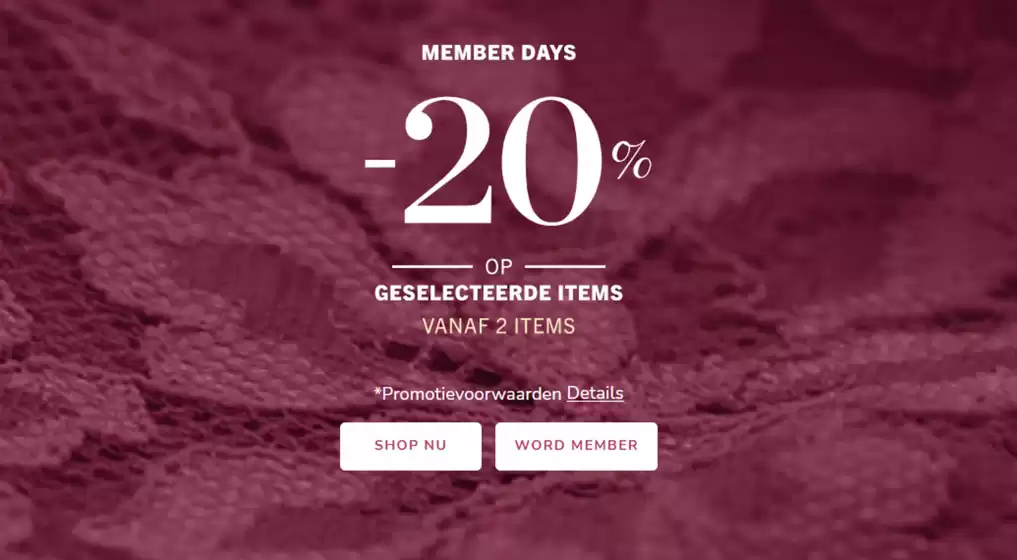
Task: Click the VANAF 2 ITEMS text
Action: 499,326
